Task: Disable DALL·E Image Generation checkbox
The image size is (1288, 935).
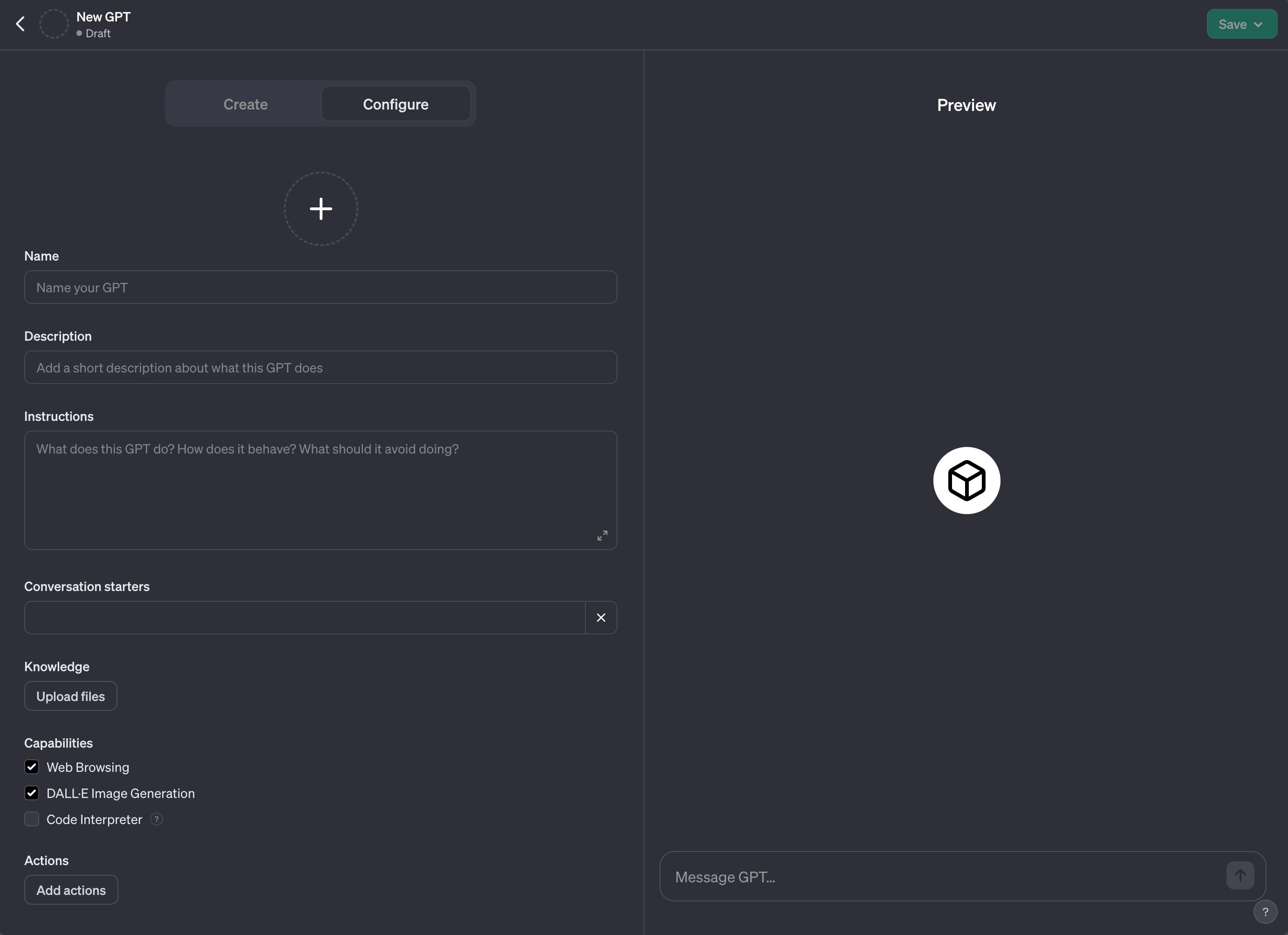Action: pyautogui.click(x=32, y=793)
